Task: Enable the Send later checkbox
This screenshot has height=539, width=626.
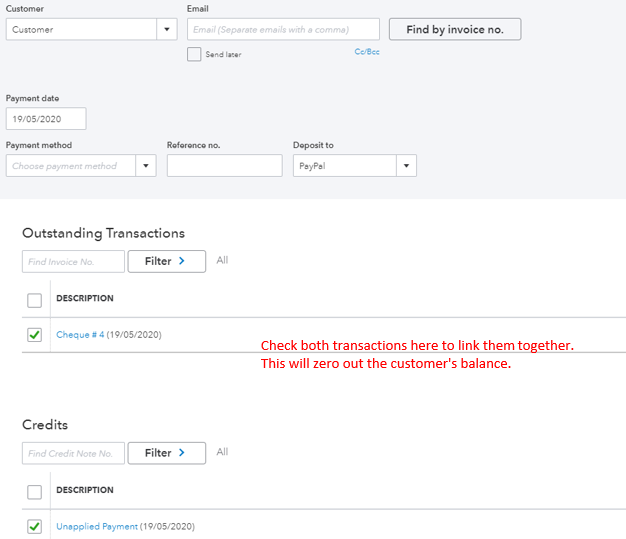Action: coord(194,54)
